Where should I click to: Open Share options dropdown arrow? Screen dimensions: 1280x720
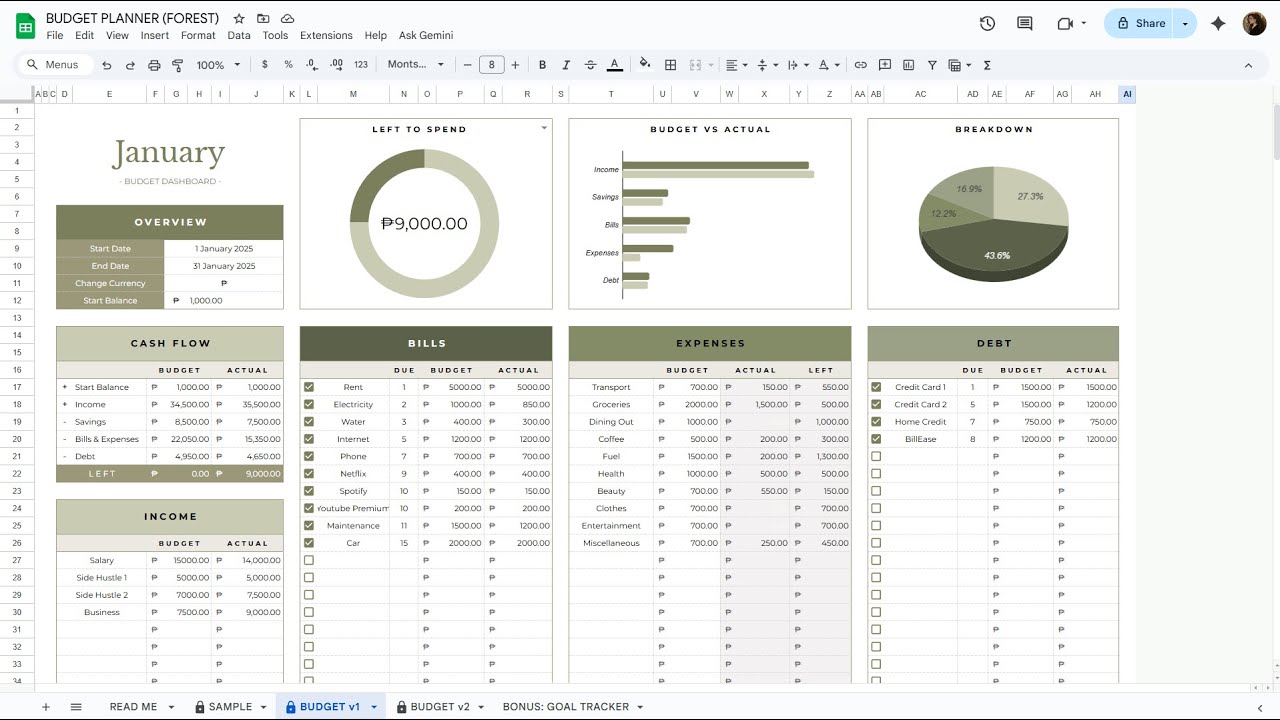(x=1185, y=23)
